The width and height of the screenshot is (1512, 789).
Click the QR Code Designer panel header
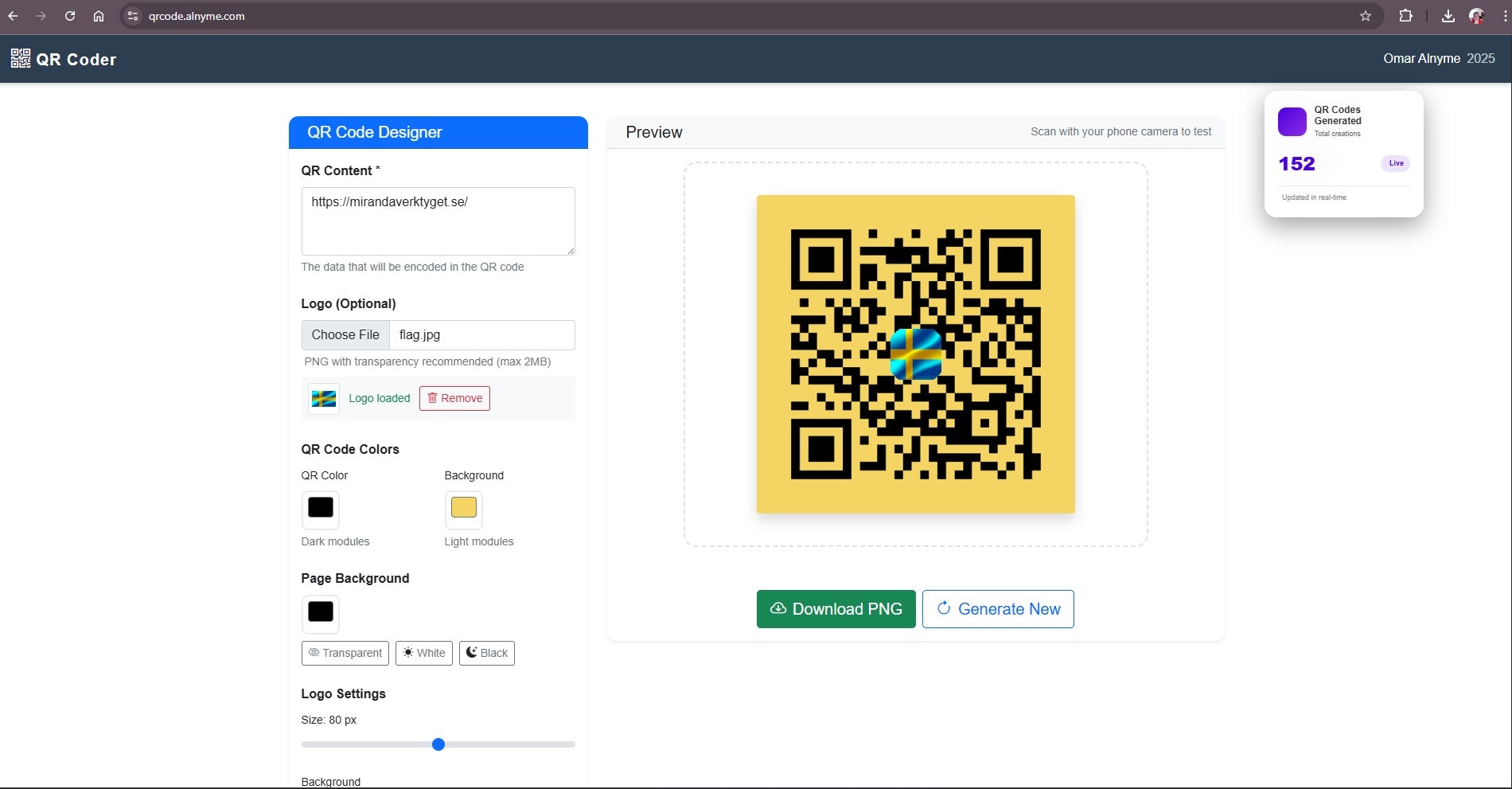(x=438, y=132)
